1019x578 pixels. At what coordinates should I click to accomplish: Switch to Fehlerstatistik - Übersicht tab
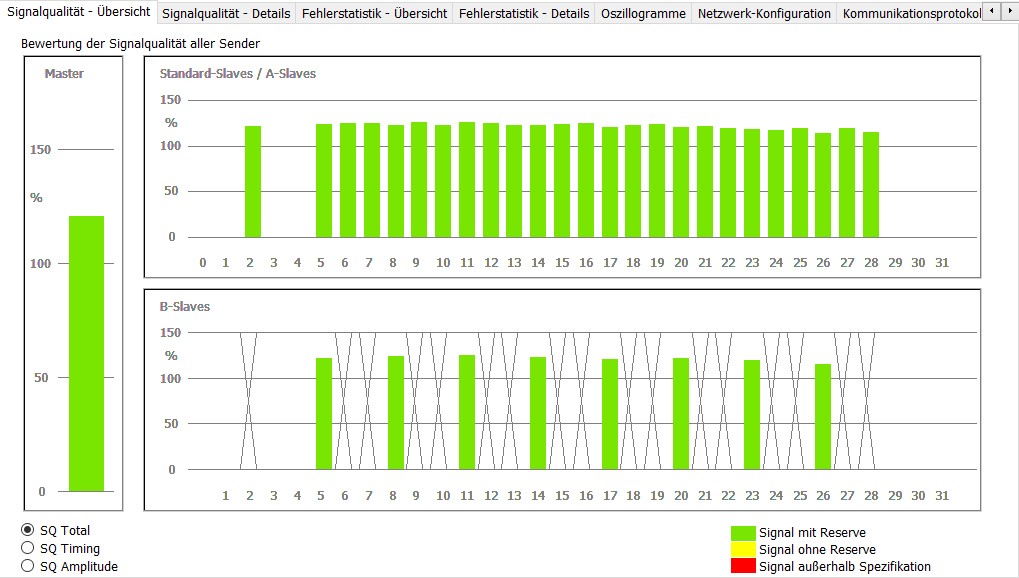coord(375,13)
